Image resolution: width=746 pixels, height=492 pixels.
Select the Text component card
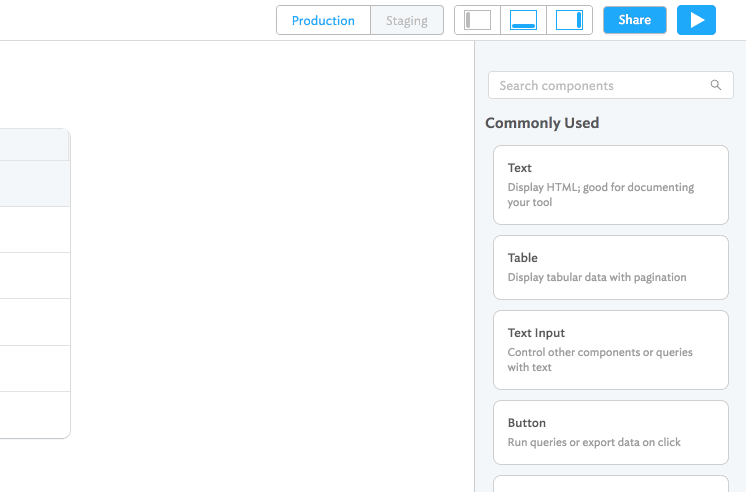pos(610,184)
